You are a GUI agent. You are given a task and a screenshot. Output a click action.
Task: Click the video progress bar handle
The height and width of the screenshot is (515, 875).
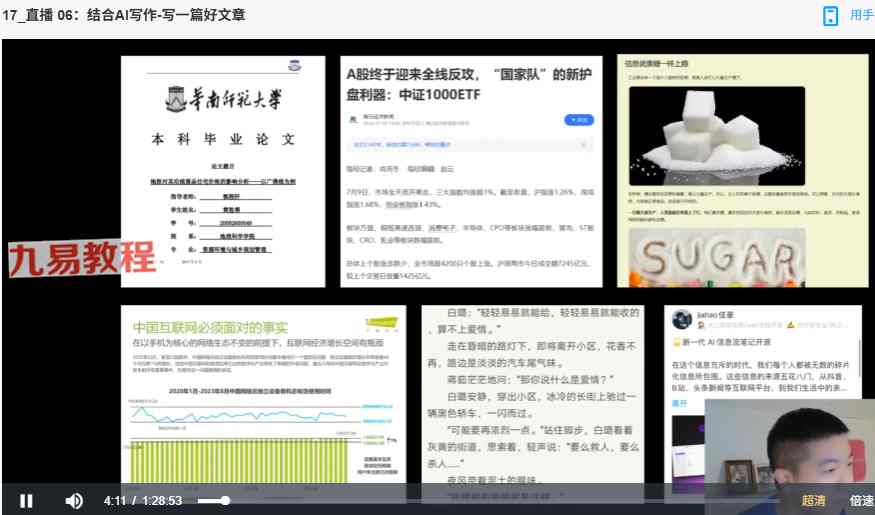click(x=225, y=500)
